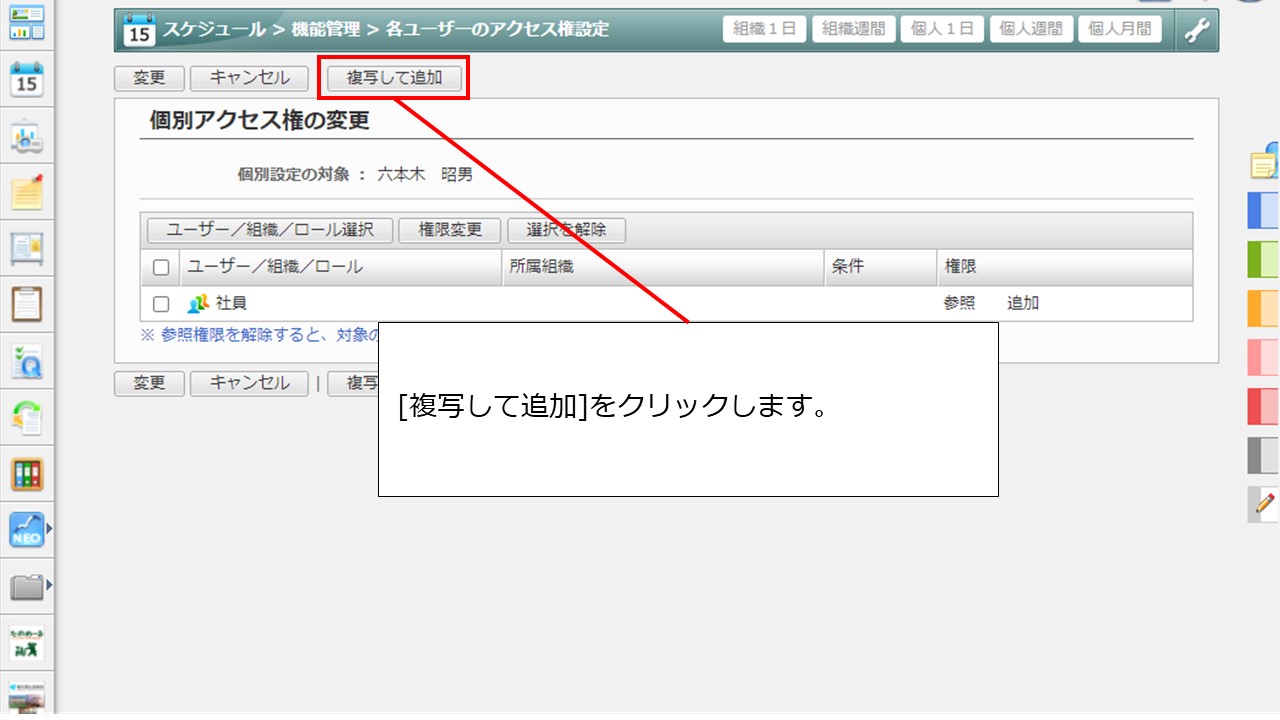The width and height of the screenshot is (1280, 720).
Task: Open the gray folder icon in the sidebar
Action: (27, 586)
